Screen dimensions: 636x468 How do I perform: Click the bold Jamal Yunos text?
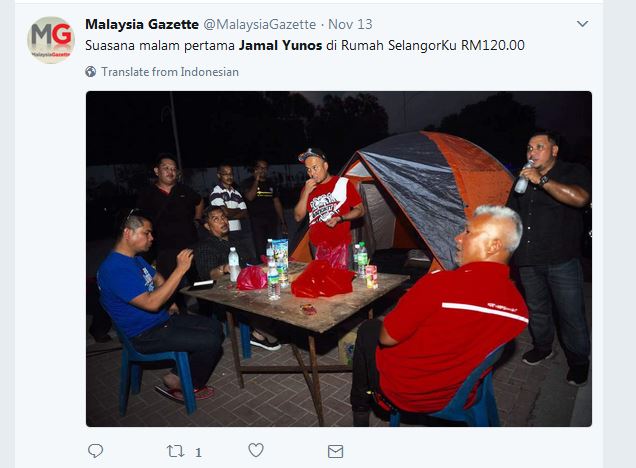[280, 45]
